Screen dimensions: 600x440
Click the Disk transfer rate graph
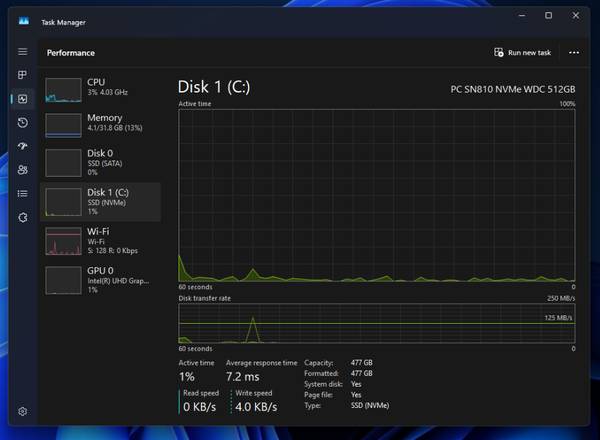click(x=376, y=323)
